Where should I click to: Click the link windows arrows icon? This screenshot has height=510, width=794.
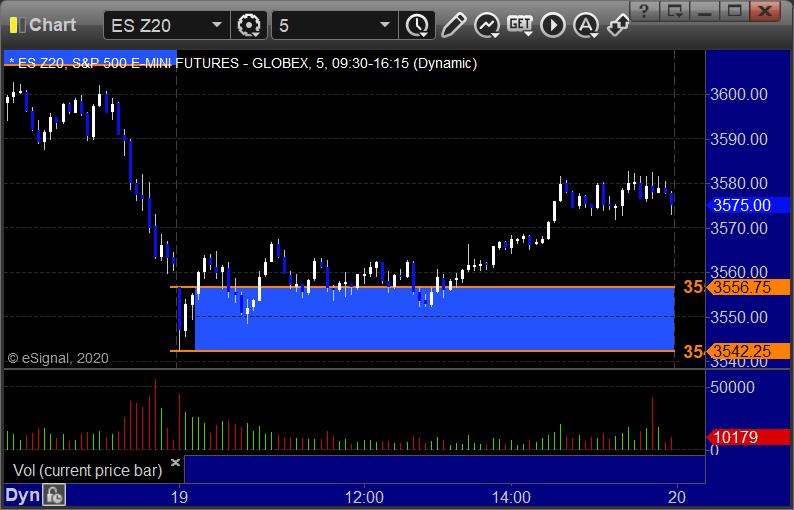[618, 25]
